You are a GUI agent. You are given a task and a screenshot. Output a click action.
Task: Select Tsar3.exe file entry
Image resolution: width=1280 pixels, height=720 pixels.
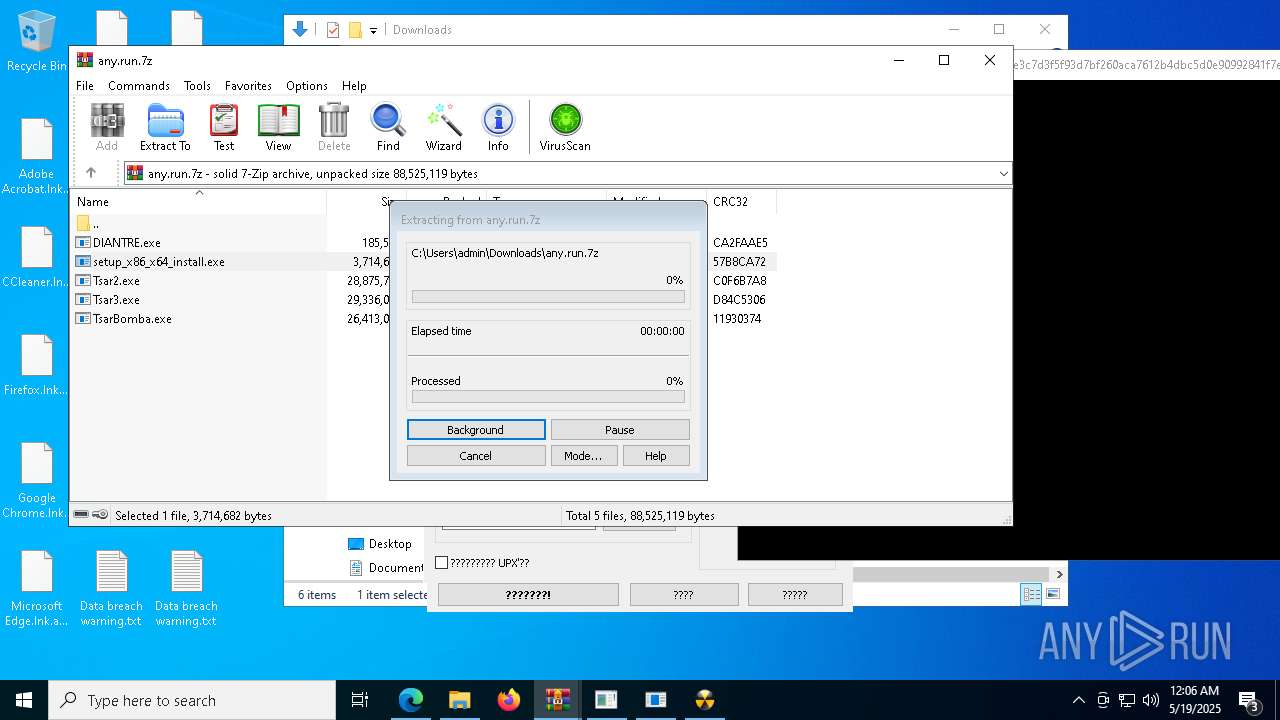117,300
